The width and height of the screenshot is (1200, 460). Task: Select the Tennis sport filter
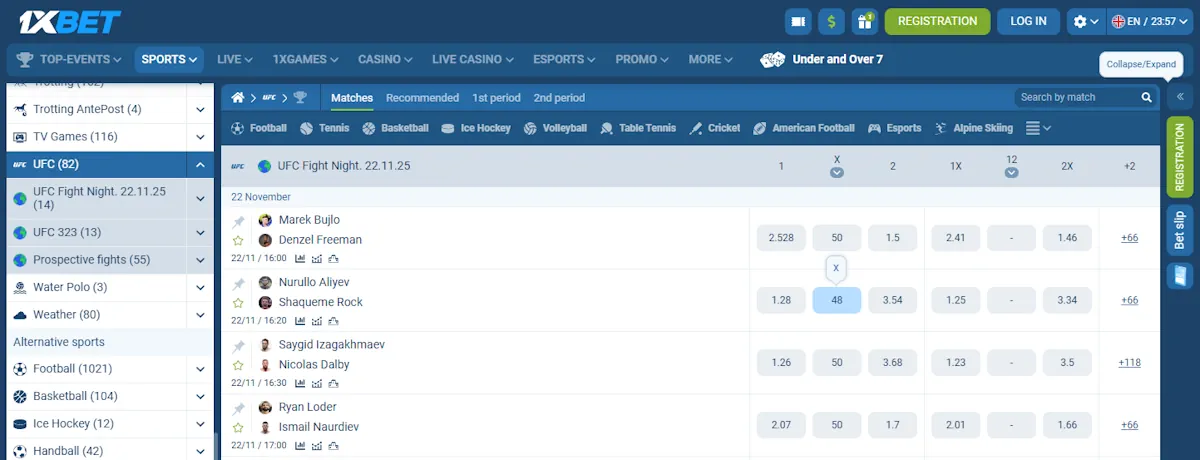pos(325,128)
